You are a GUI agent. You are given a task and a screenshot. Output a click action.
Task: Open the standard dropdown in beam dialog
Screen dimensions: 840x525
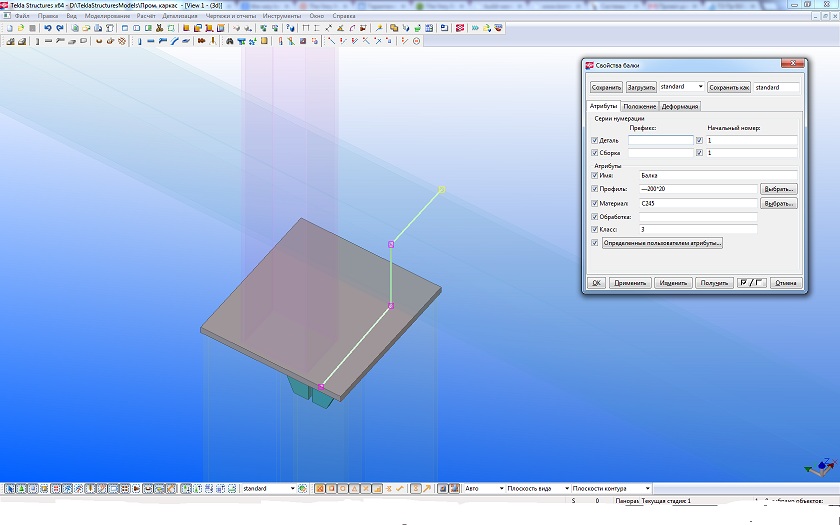(700, 87)
